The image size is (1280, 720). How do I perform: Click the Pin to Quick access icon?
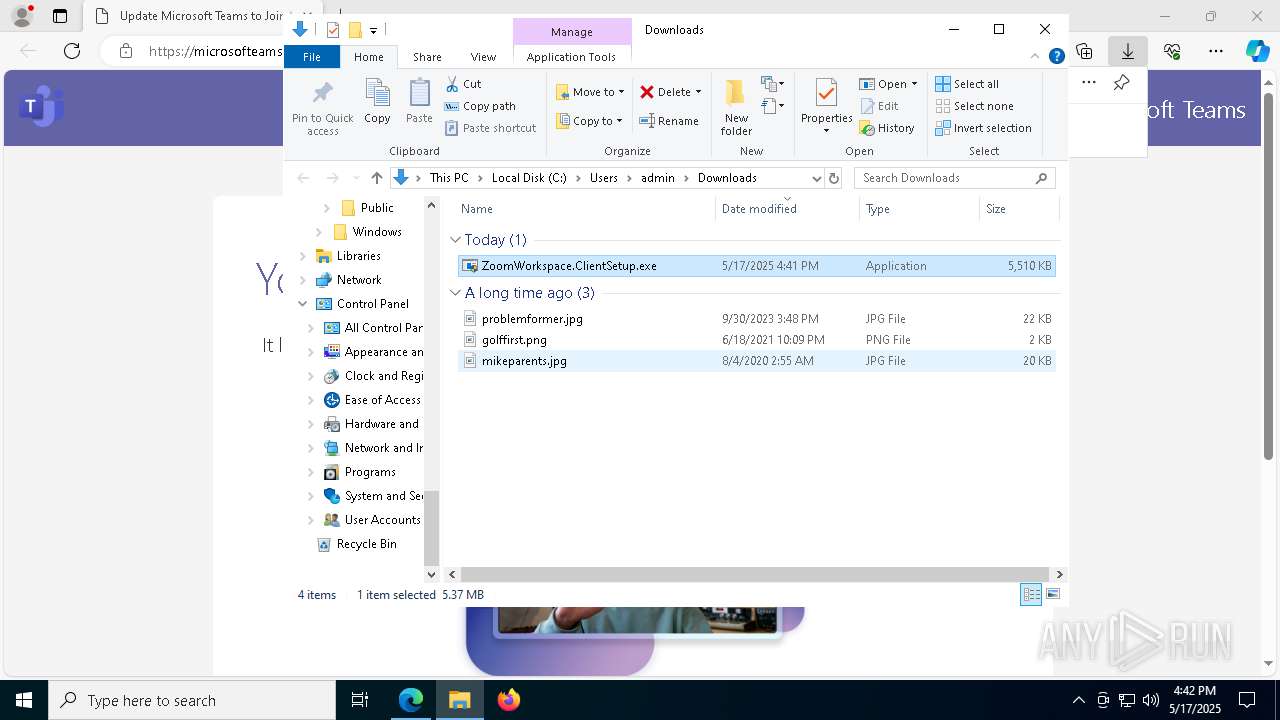click(322, 94)
